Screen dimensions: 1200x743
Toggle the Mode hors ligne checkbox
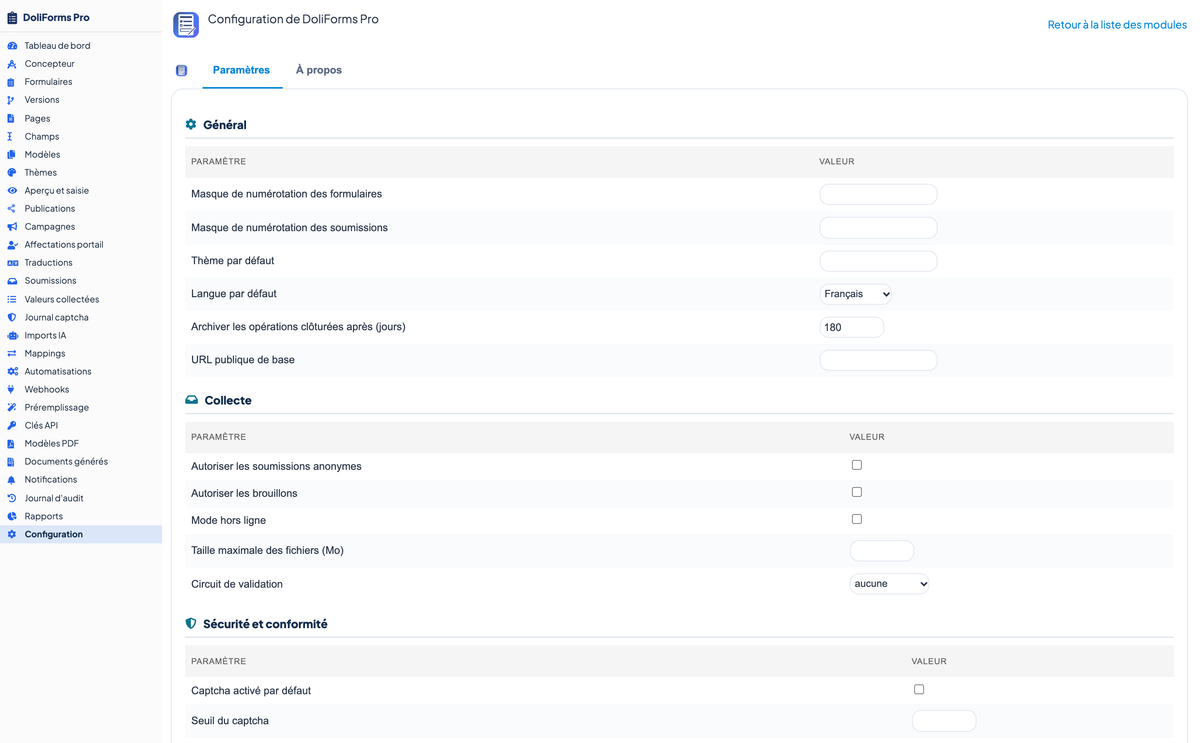pos(856,519)
